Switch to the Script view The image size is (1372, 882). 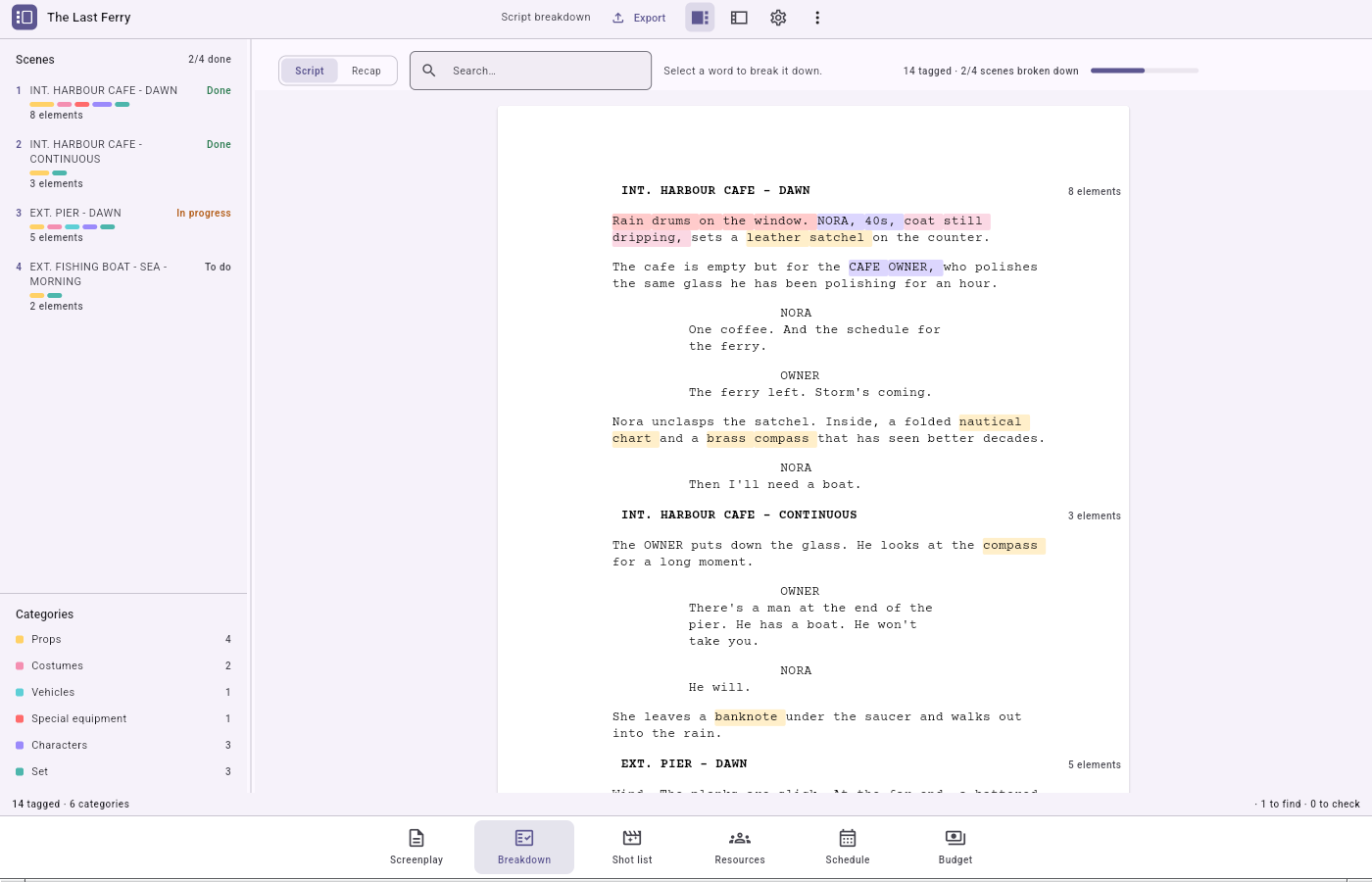tap(310, 71)
